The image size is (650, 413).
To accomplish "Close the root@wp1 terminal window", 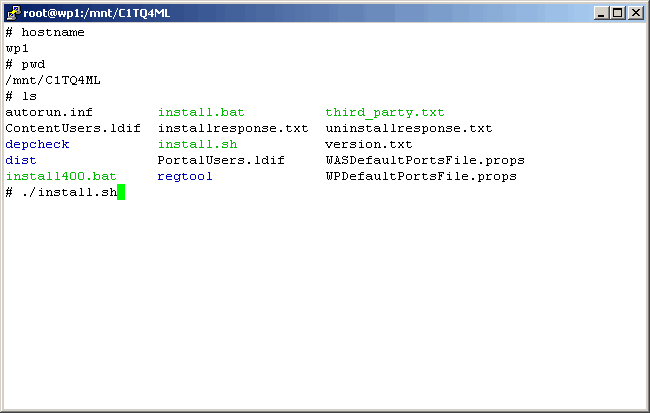I will coord(635,13).
